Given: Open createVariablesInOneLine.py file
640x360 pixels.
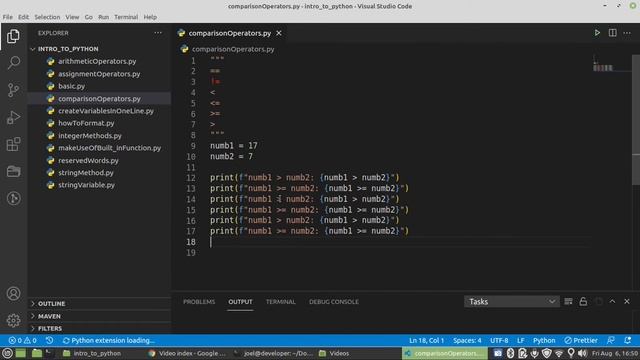Looking at the screenshot, I should [x=106, y=111].
